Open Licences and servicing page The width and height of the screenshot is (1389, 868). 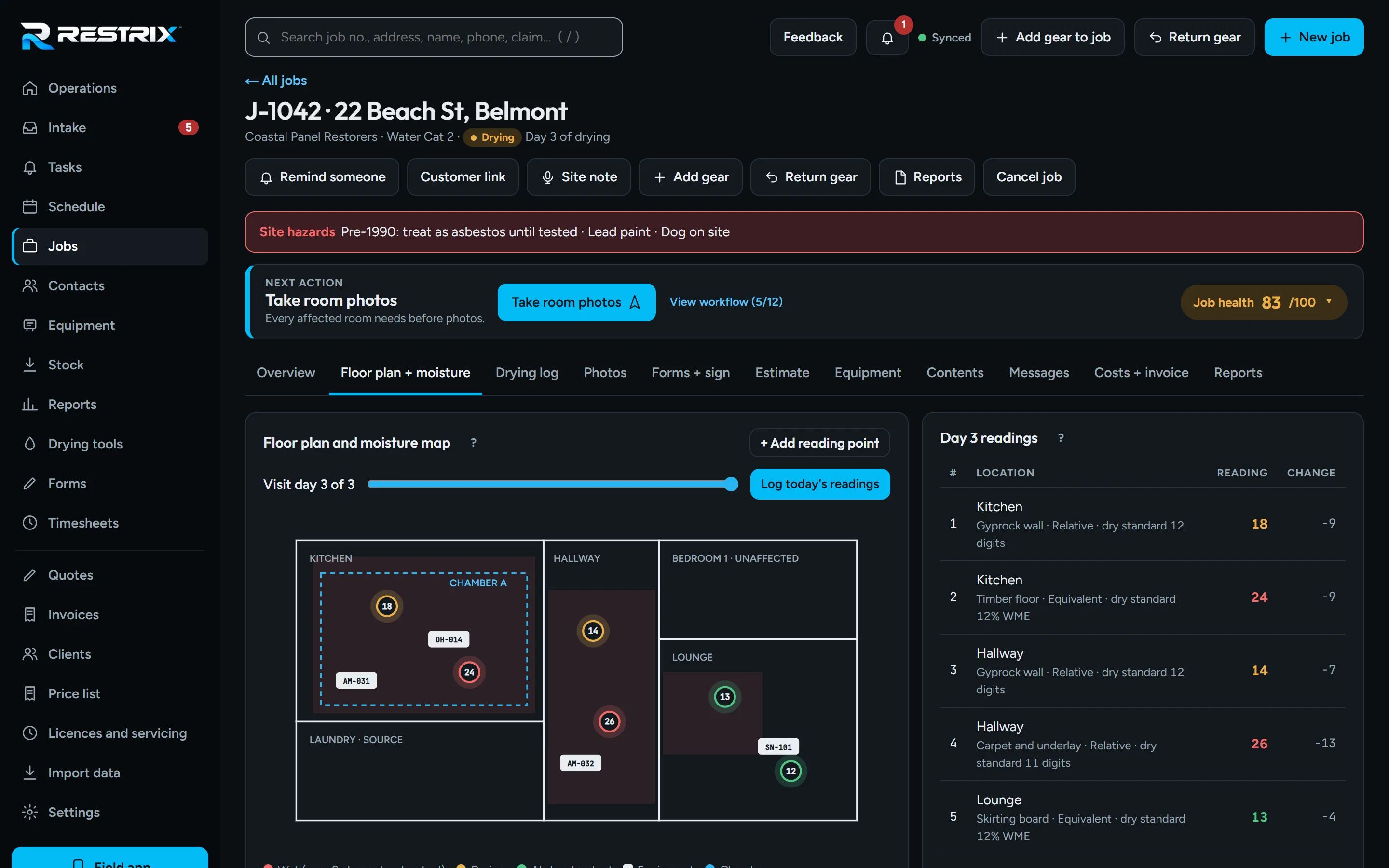(109, 733)
